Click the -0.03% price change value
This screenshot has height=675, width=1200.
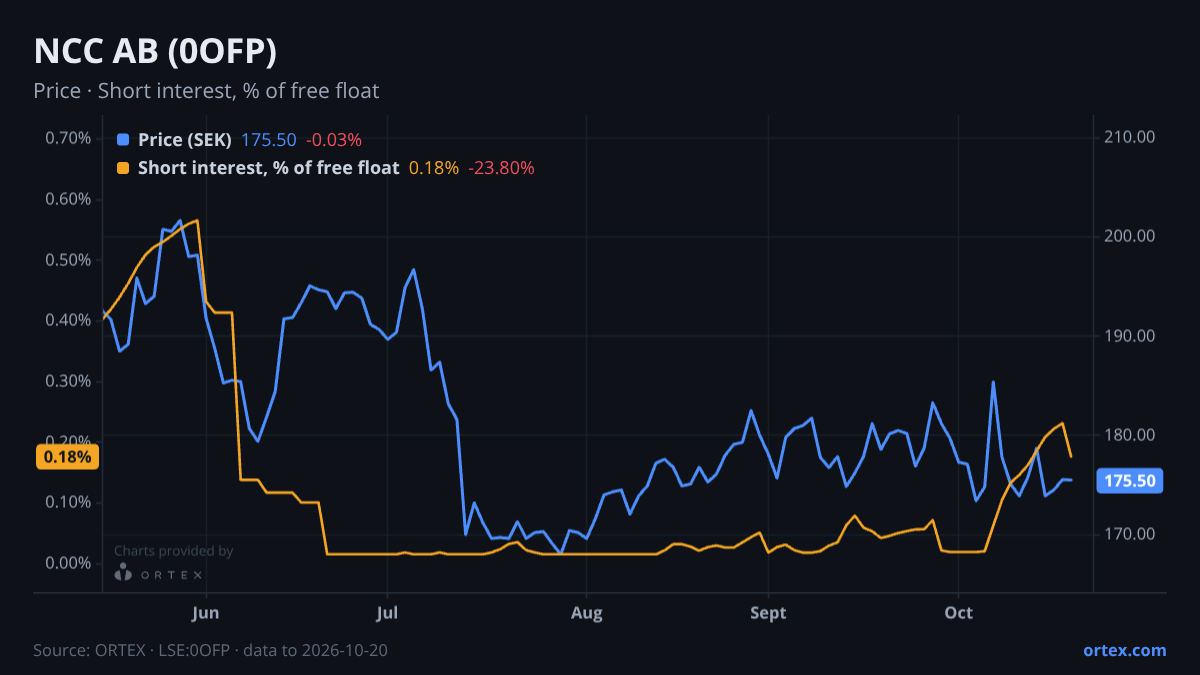pyautogui.click(x=334, y=140)
